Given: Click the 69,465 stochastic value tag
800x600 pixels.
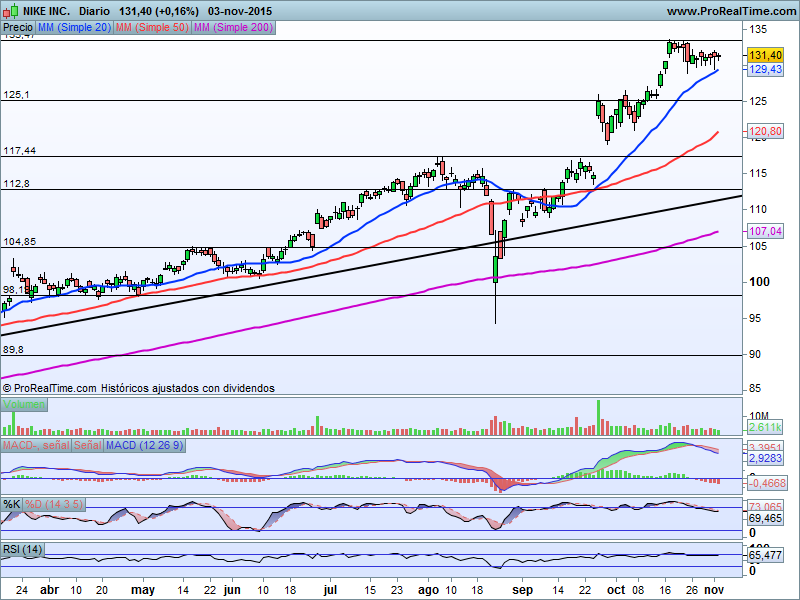Looking at the screenshot, I should (x=765, y=519).
